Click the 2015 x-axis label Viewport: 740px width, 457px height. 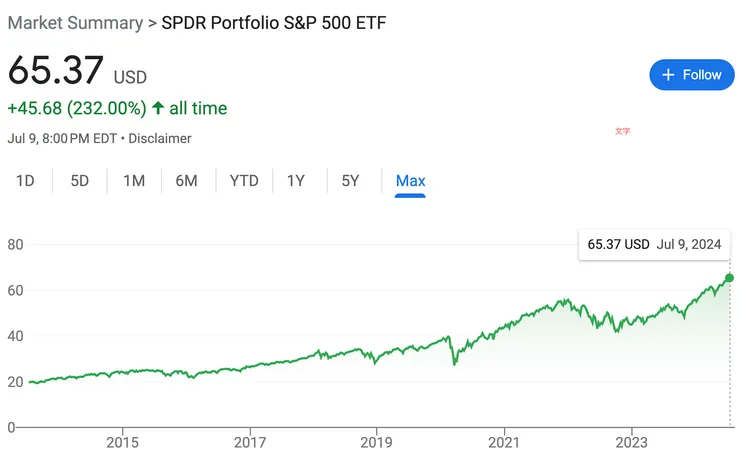coord(122,441)
